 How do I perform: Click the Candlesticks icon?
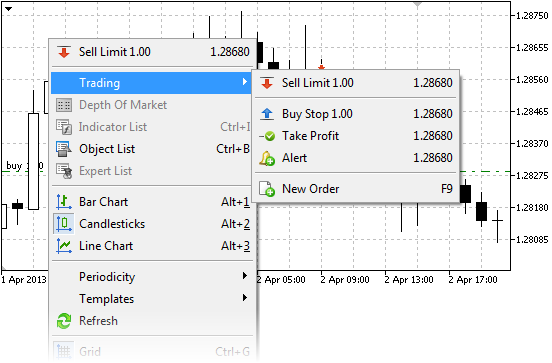coord(64,224)
